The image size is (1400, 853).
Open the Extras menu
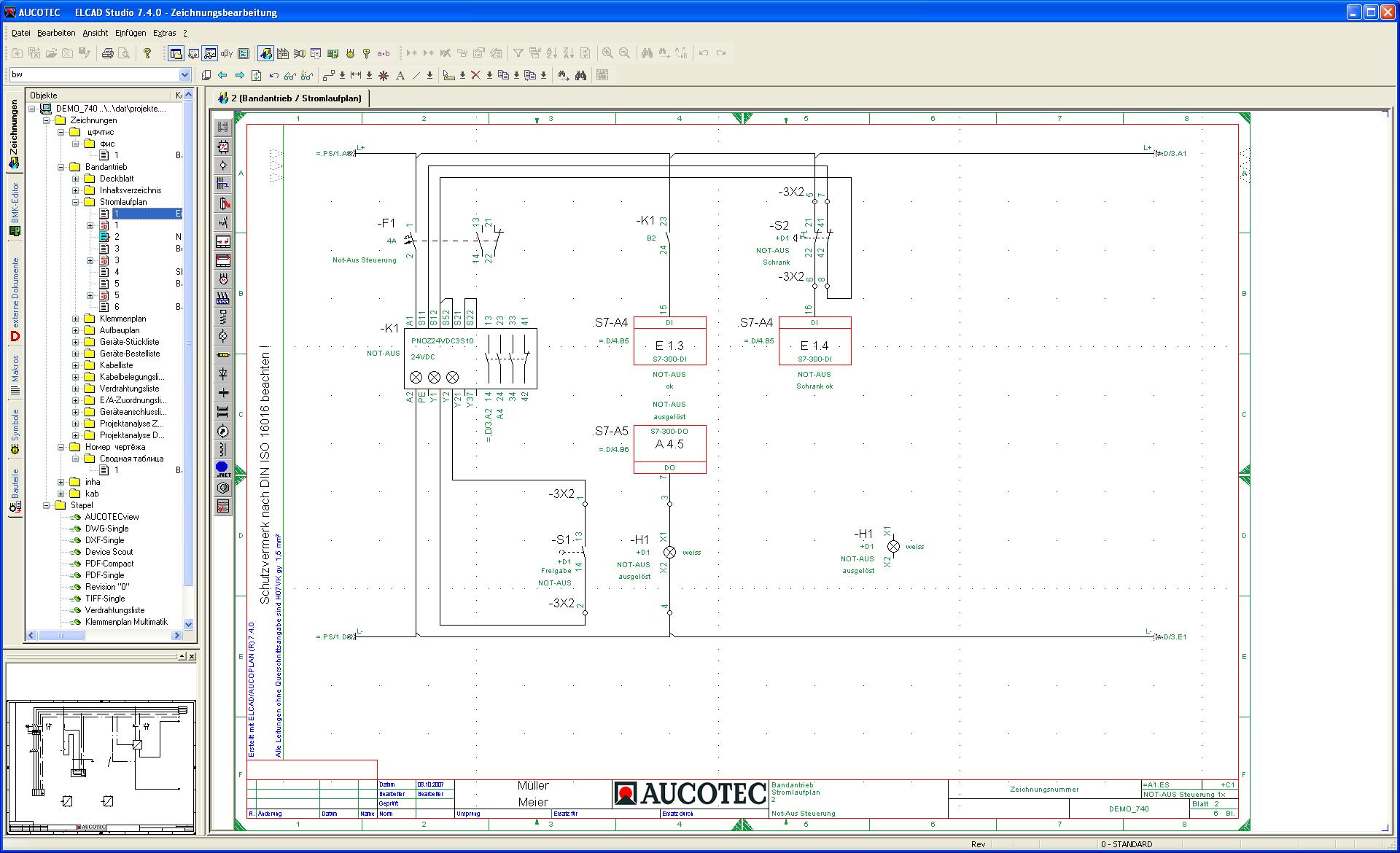(164, 33)
